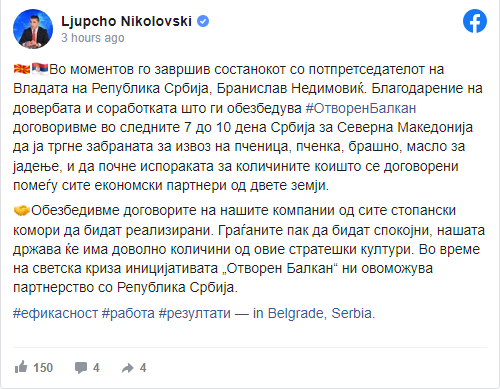Viewport: 500px width, 389px height.
Task: Open the 3 hours ago timestamp
Action: click(x=93, y=38)
